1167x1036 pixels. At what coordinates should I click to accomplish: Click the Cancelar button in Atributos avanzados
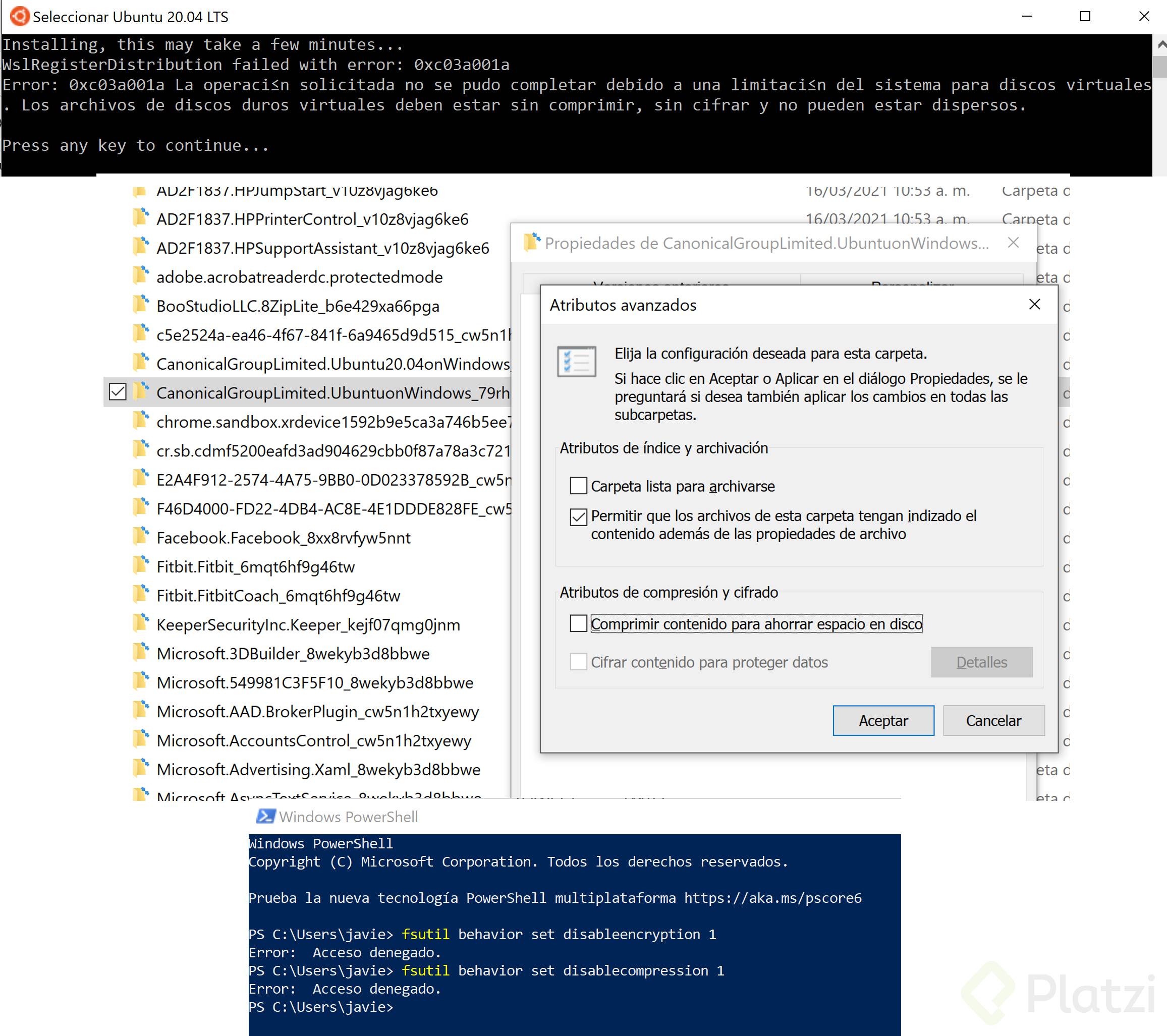pyautogui.click(x=993, y=720)
